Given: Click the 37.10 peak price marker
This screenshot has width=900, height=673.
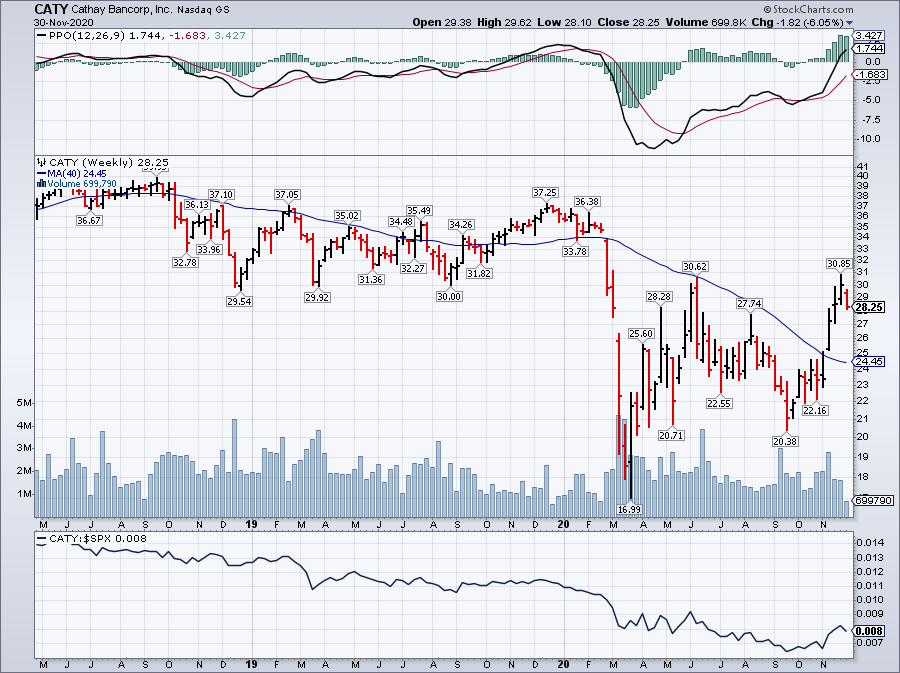Looking at the screenshot, I should (221, 194).
